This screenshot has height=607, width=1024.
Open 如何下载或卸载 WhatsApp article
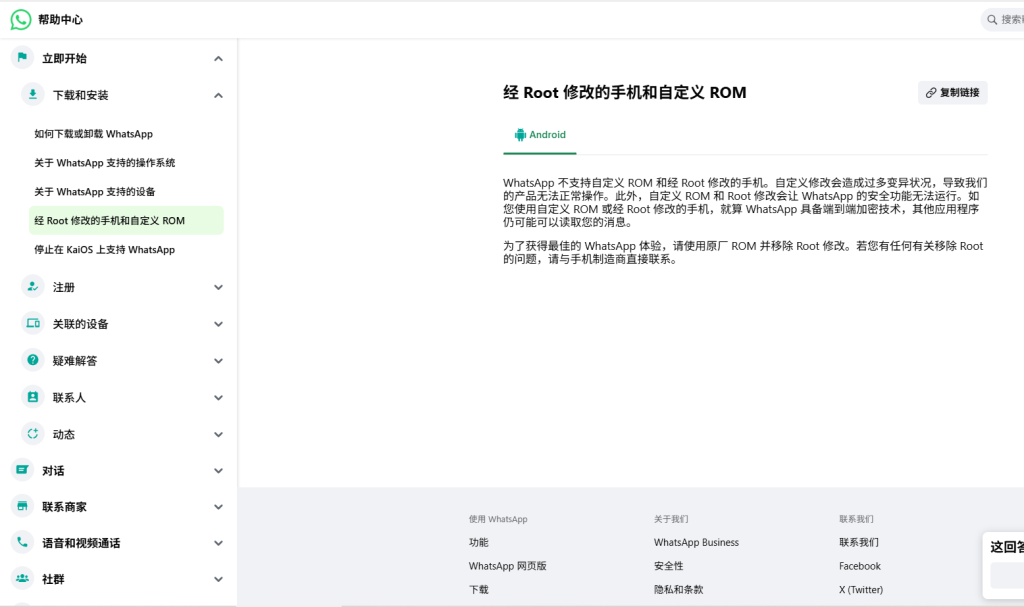pyautogui.click(x=93, y=134)
